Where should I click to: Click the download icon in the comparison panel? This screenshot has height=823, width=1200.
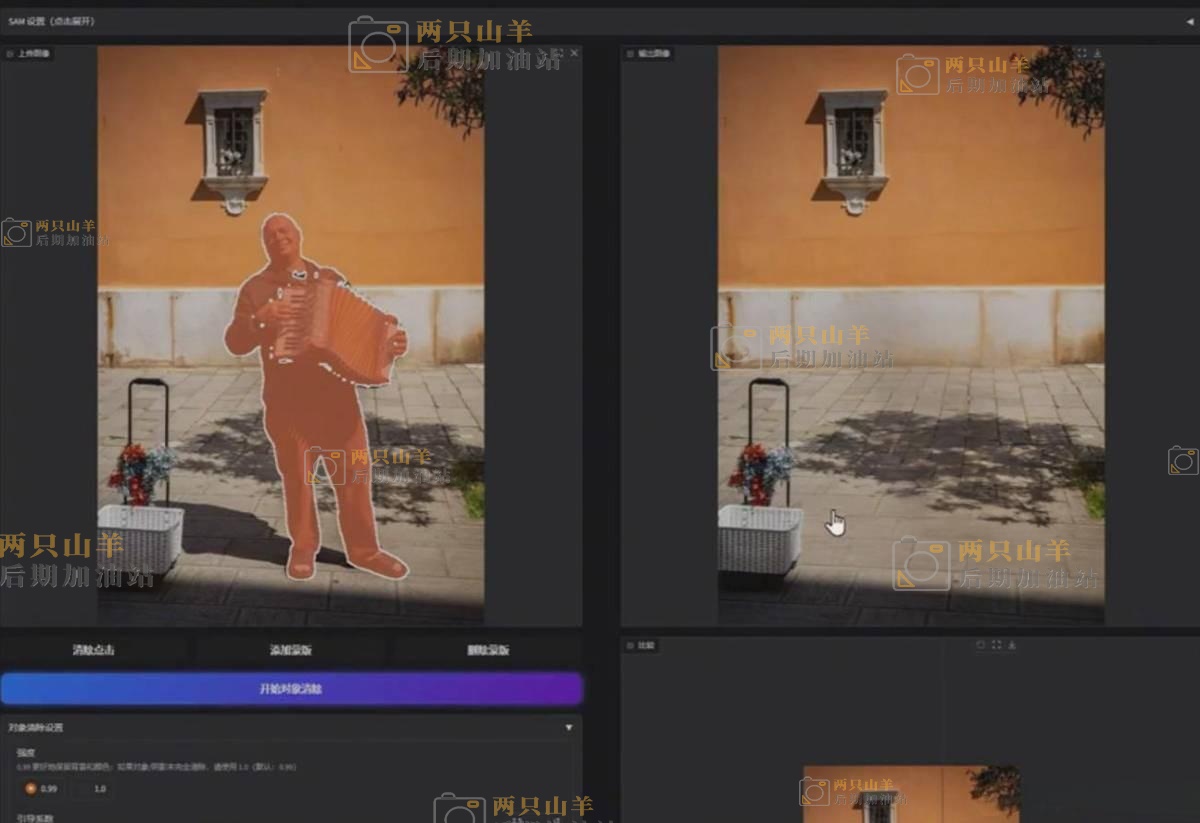(1012, 645)
